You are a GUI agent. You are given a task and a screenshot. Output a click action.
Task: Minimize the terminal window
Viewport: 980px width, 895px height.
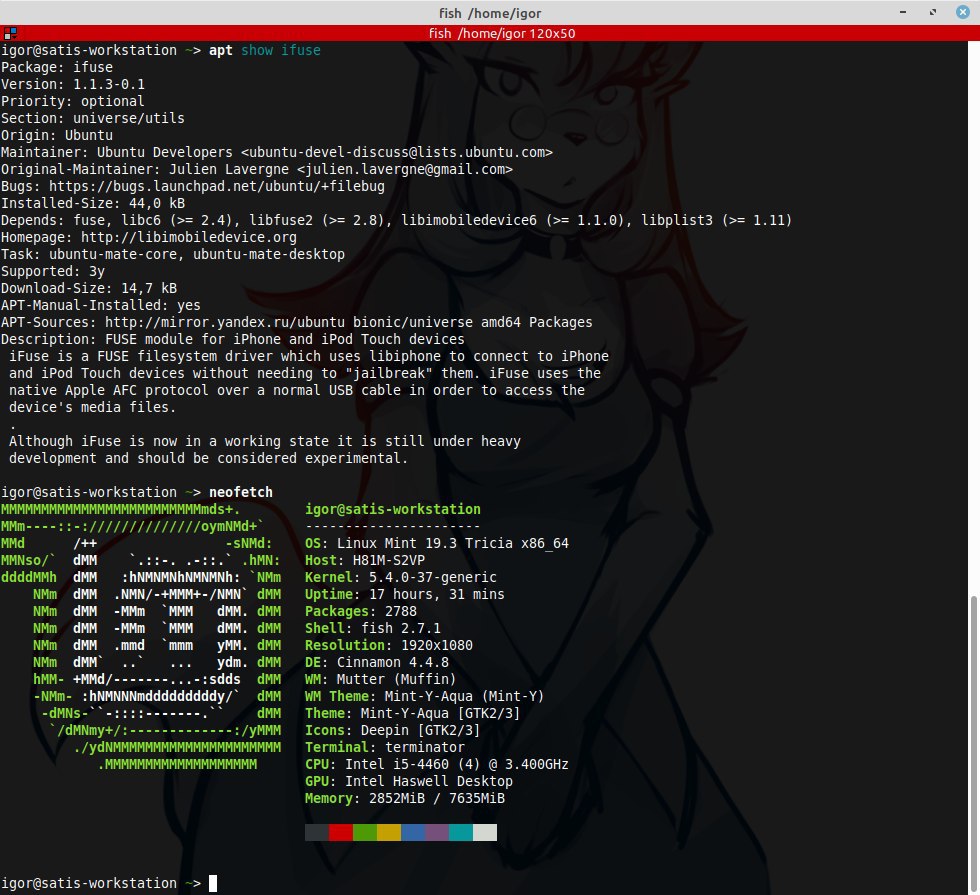tap(903, 12)
